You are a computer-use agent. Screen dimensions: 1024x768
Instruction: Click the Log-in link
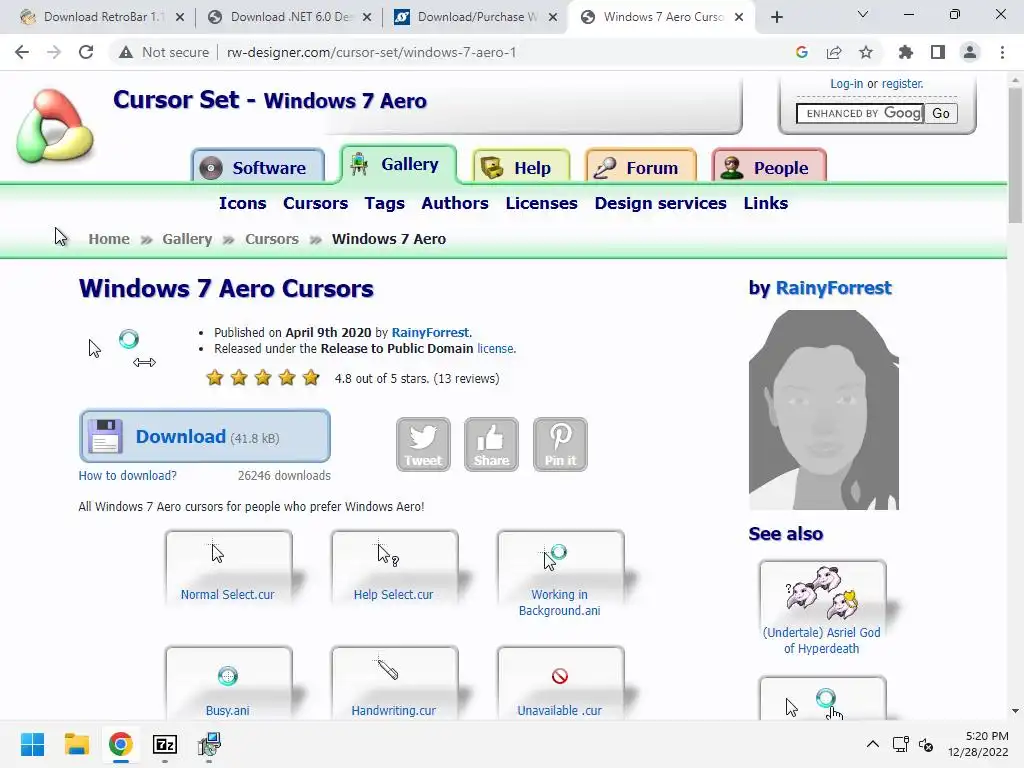tap(846, 84)
